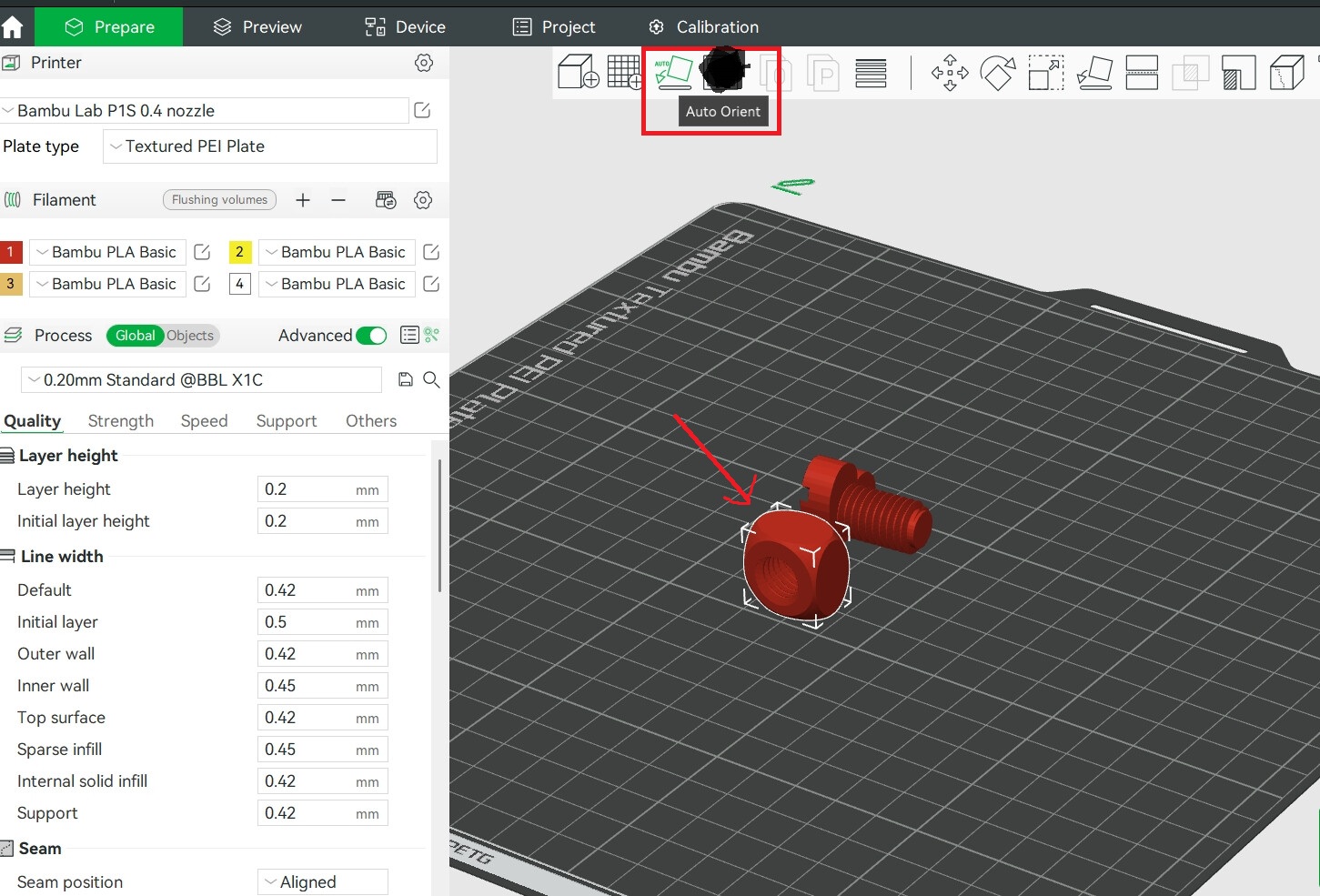
Task: Switch to the Preview tab
Action: pyautogui.click(x=257, y=27)
